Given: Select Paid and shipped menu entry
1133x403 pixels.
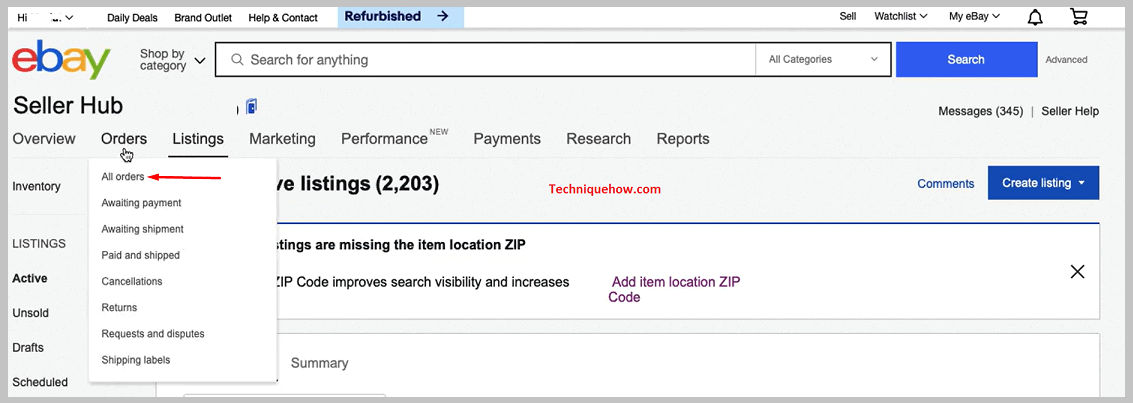Looking at the screenshot, I should (x=140, y=255).
